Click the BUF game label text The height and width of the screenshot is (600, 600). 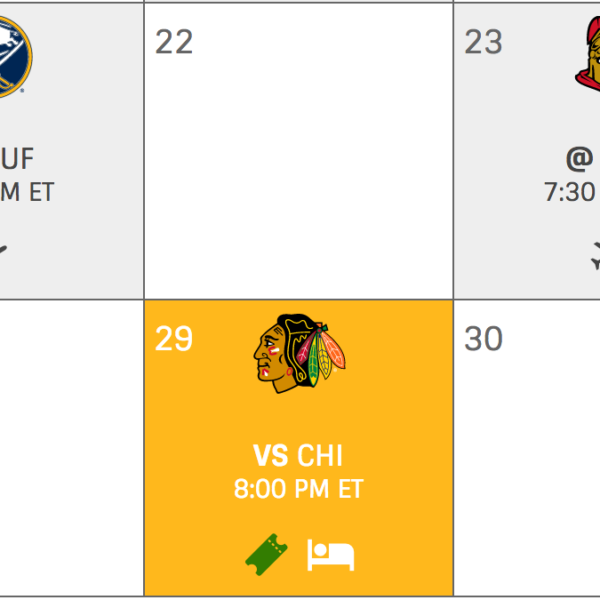tap(18, 158)
